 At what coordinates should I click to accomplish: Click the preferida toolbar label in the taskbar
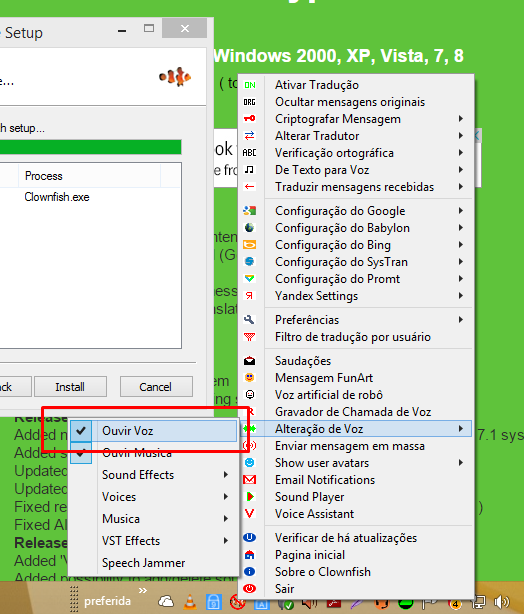pyautogui.click(x=107, y=601)
